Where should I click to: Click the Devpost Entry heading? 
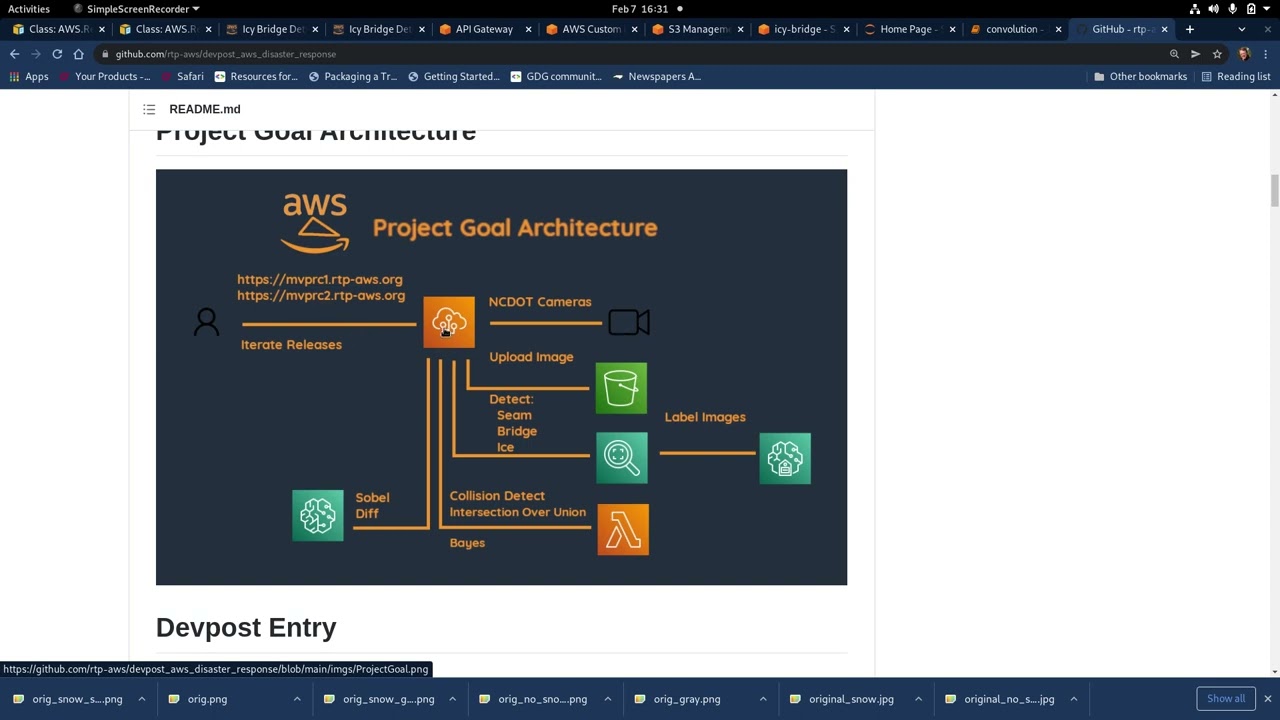[x=246, y=627]
